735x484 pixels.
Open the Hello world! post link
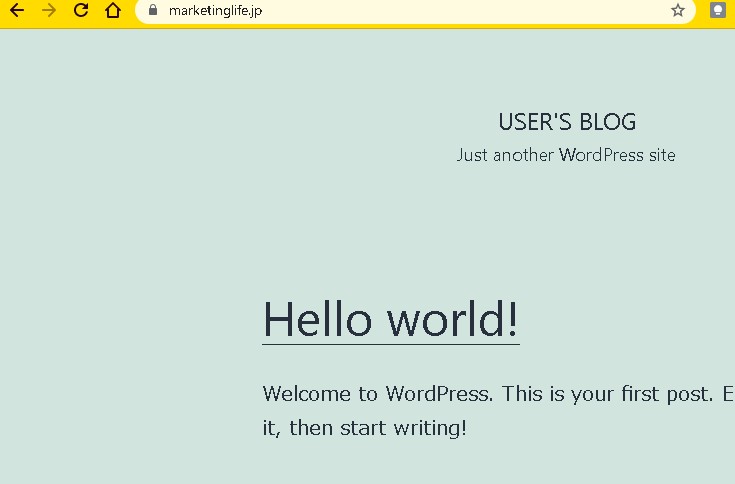click(x=390, y=319)
